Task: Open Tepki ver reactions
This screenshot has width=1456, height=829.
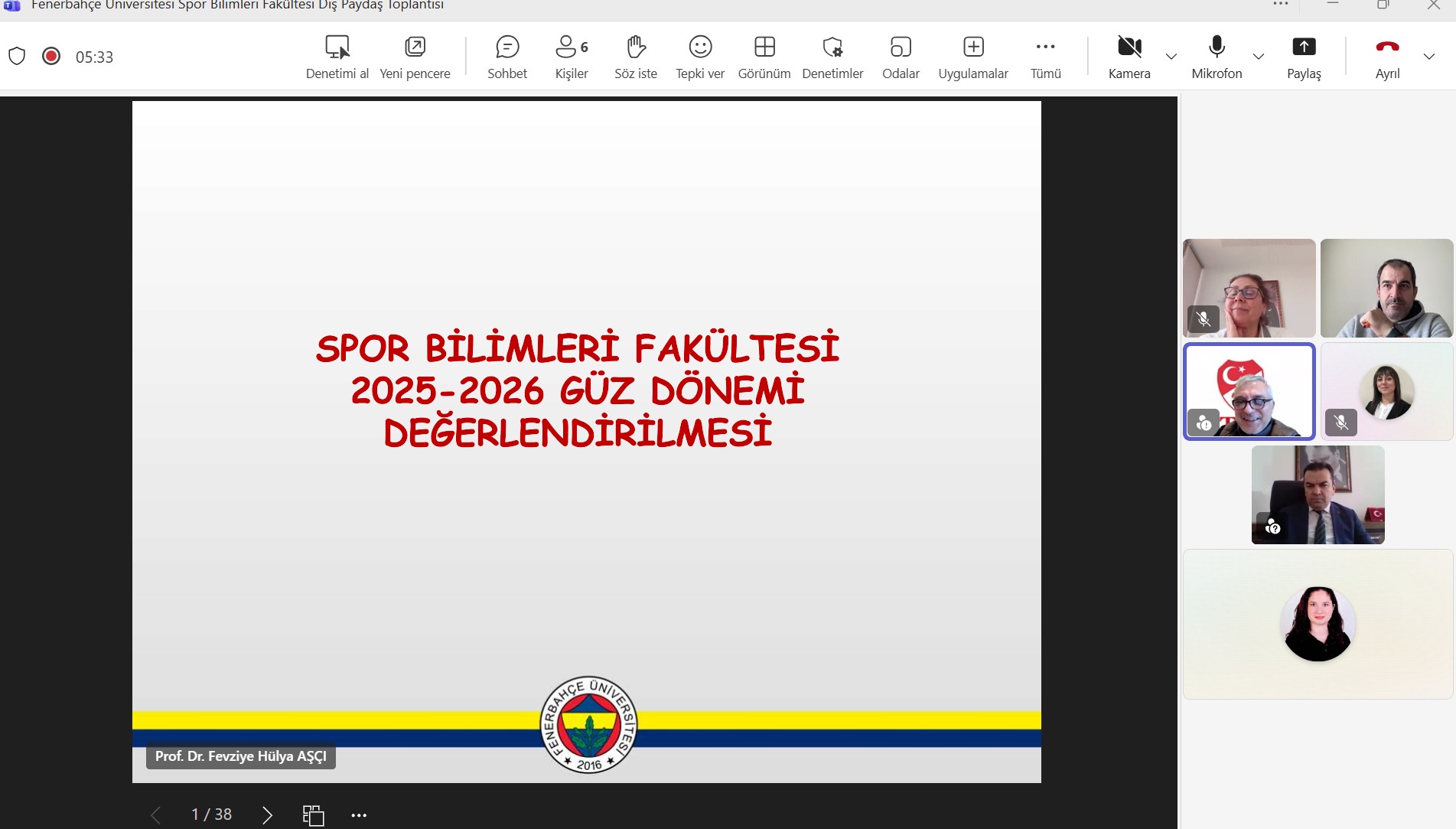Action: click(700, 57)
